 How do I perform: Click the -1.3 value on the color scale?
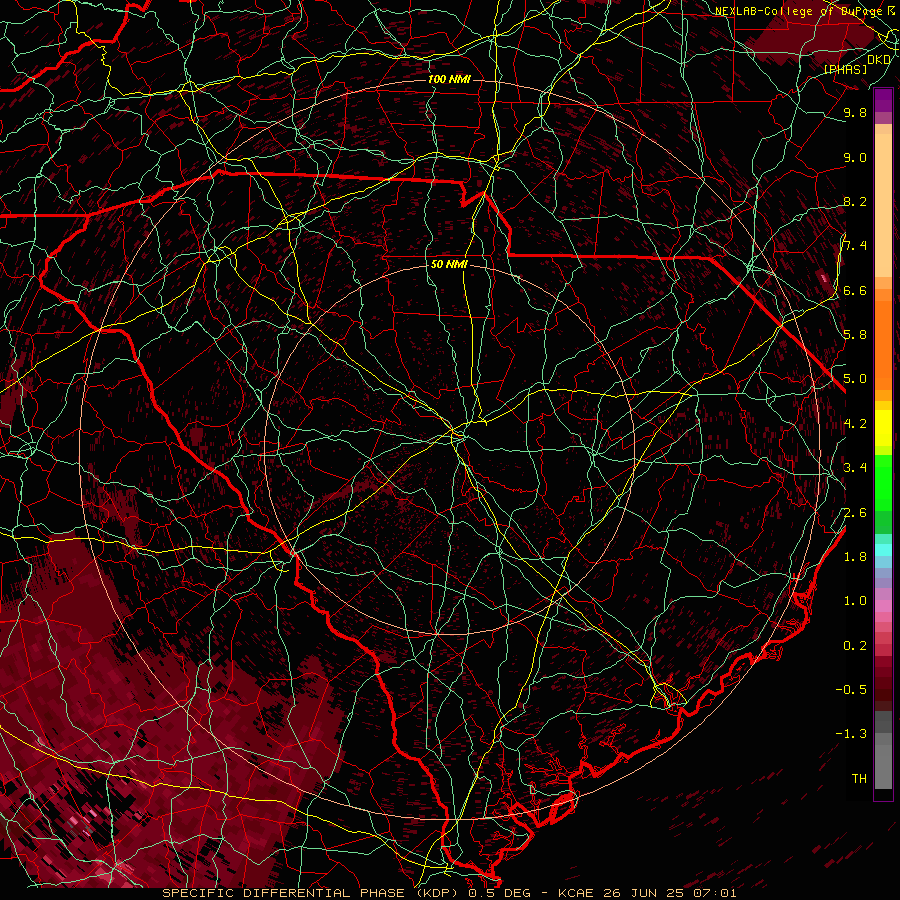click(851, 734)
